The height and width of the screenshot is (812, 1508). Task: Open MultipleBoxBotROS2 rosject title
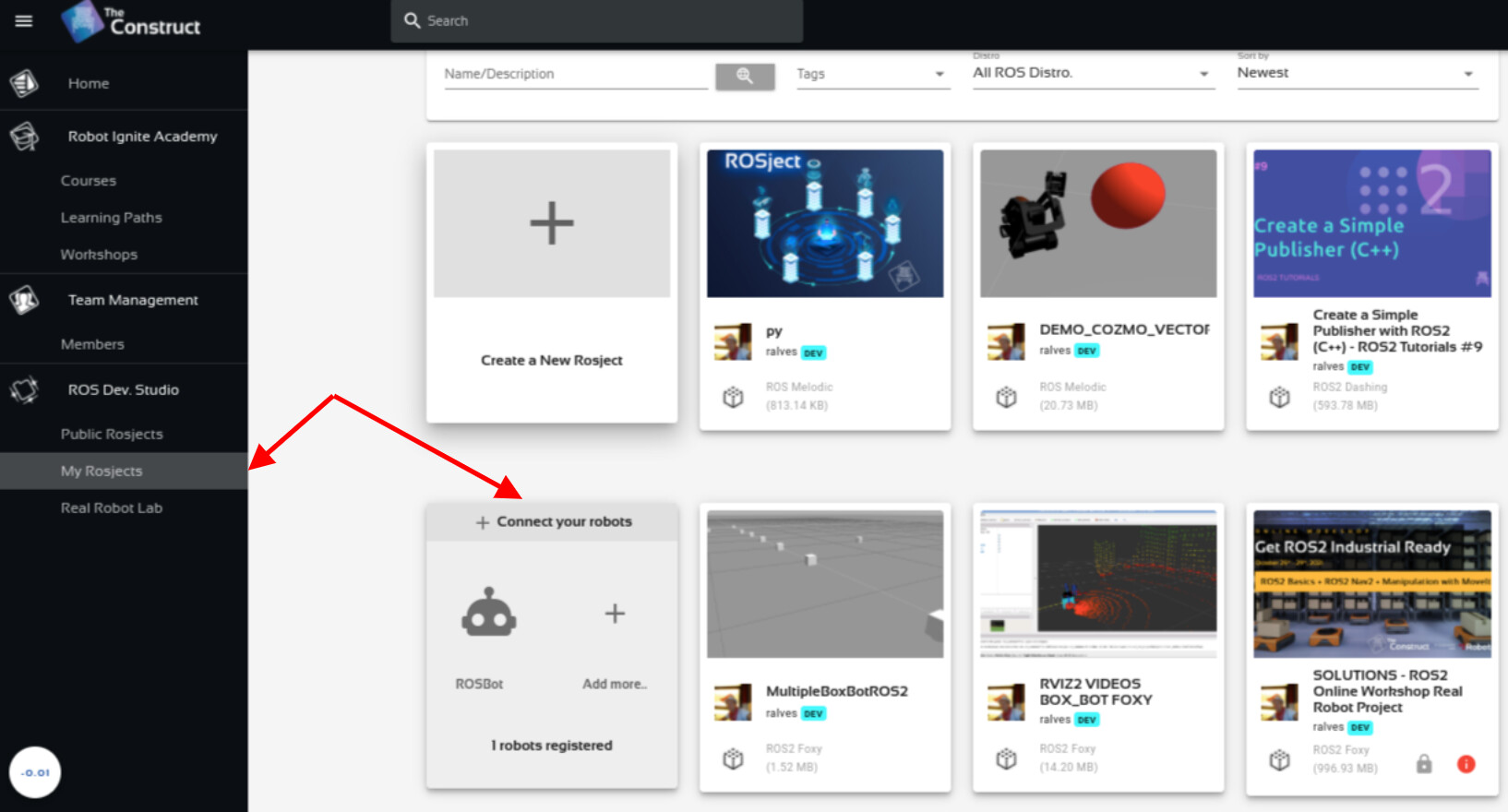[837, 691]
